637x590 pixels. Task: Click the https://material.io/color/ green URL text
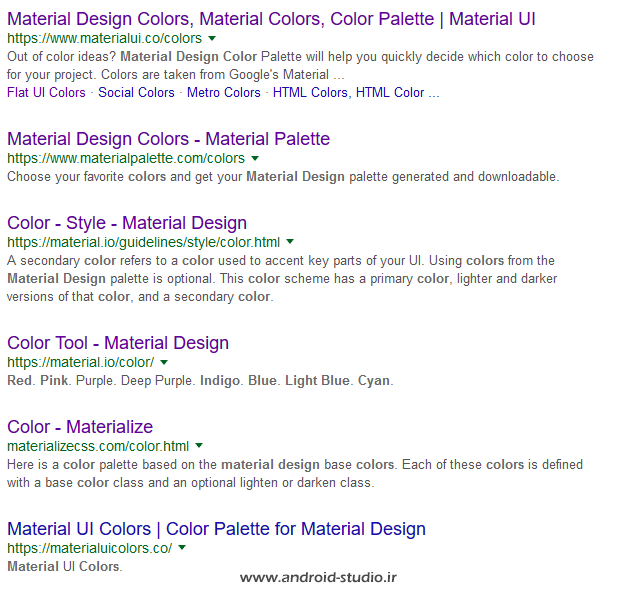pos(80,362)
